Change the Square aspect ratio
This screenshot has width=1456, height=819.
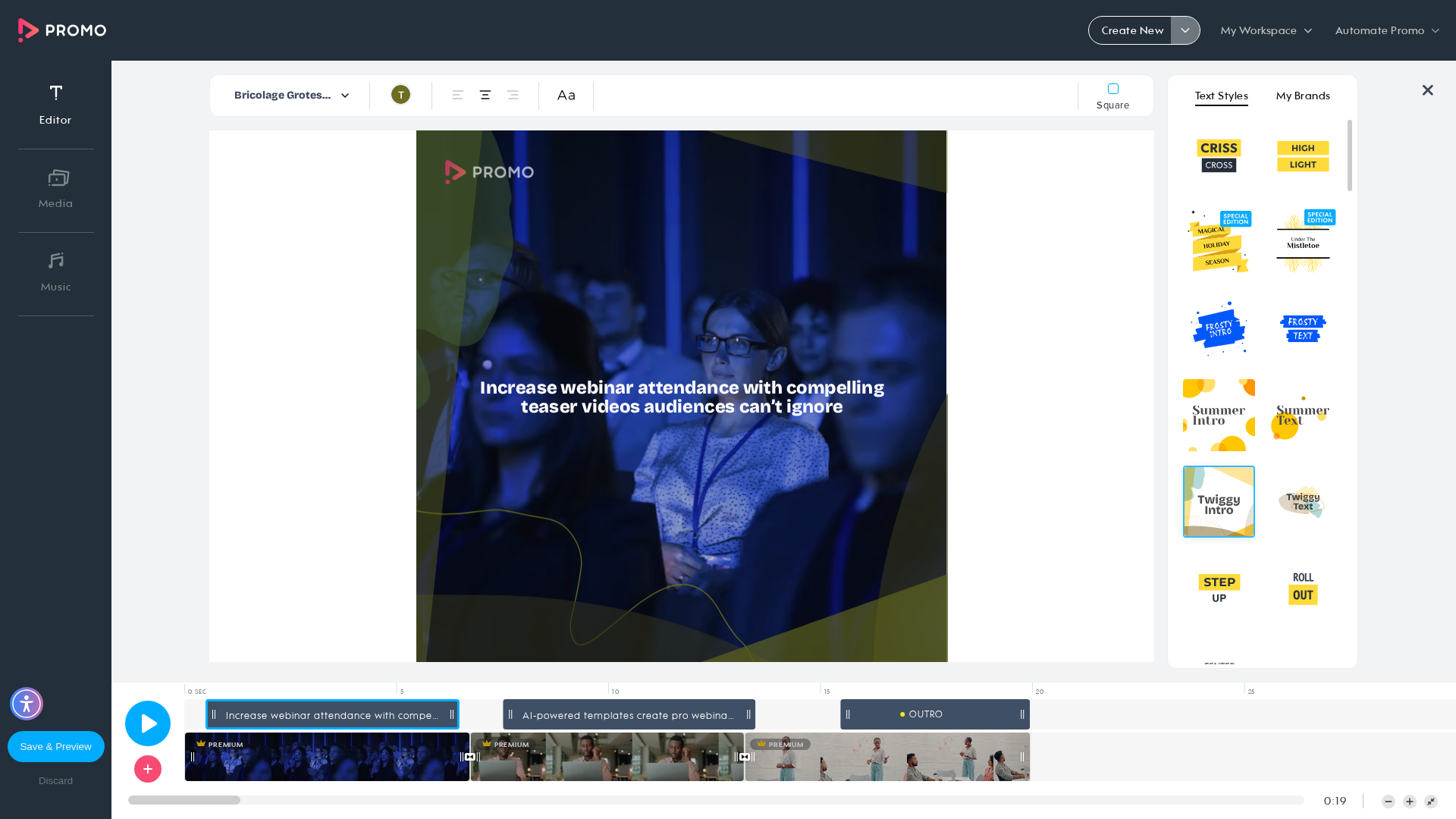1112,96
